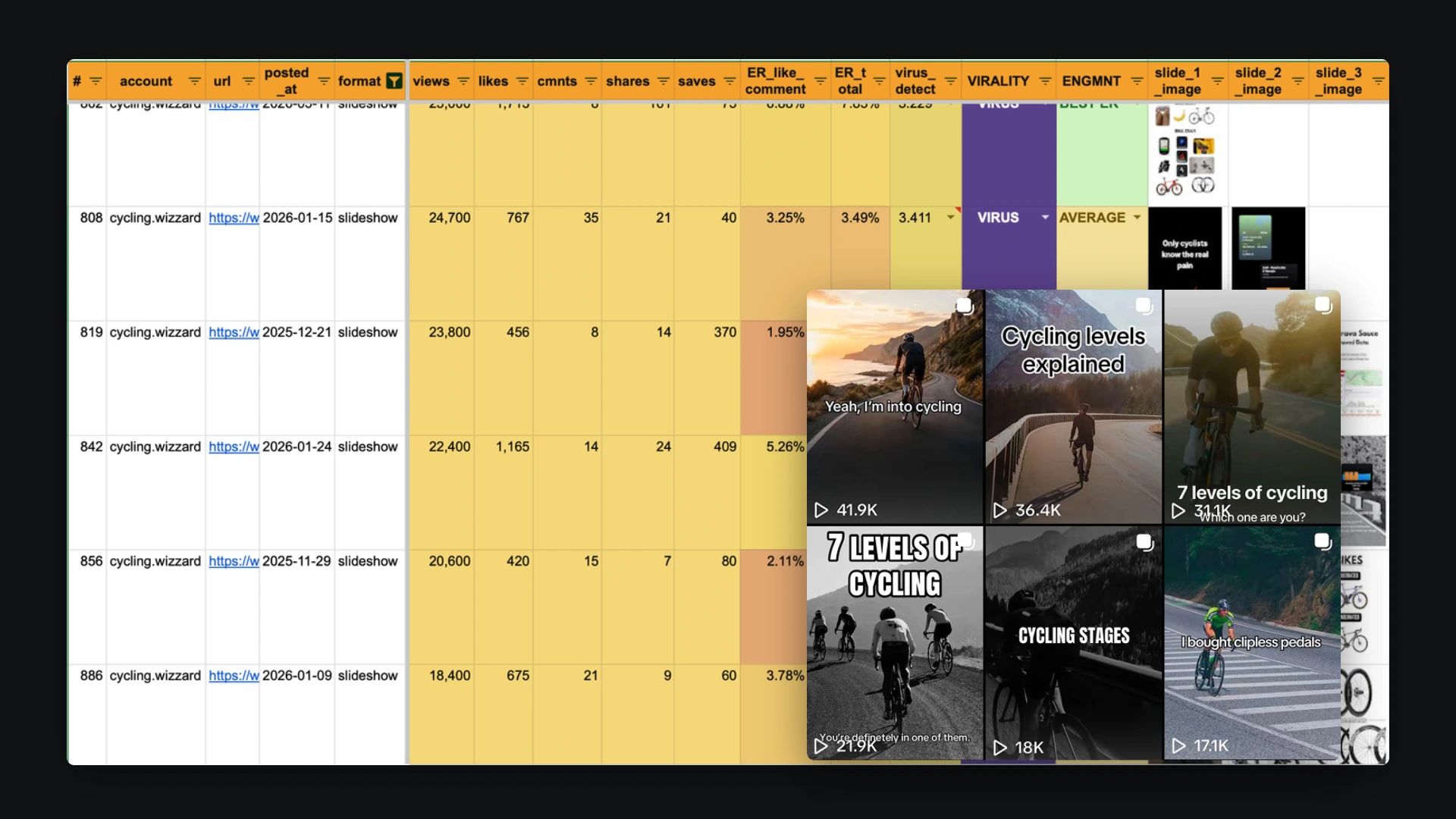Open the slide_2_image column filter icon

1298,81
